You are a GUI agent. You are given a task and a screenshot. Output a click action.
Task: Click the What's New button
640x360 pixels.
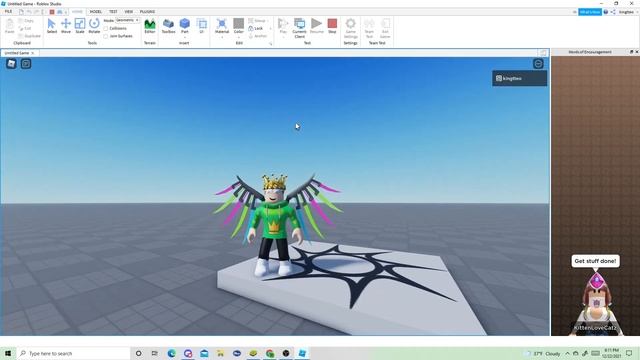590,12
